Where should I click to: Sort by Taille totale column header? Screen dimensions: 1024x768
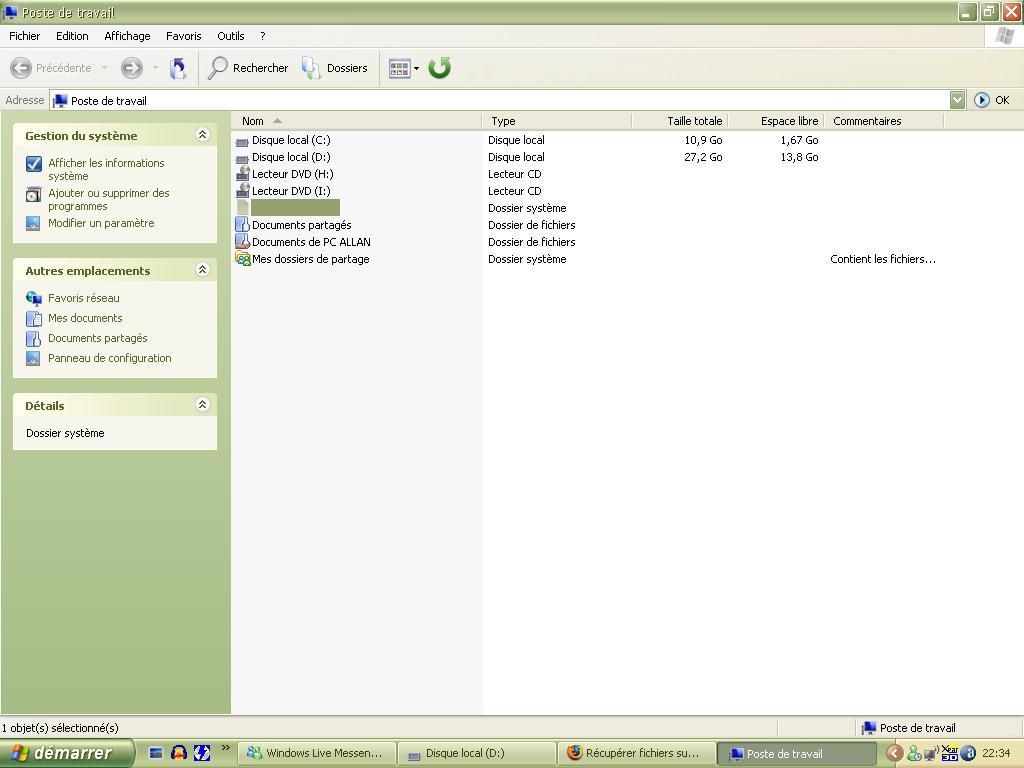click(x=680, y=121)
